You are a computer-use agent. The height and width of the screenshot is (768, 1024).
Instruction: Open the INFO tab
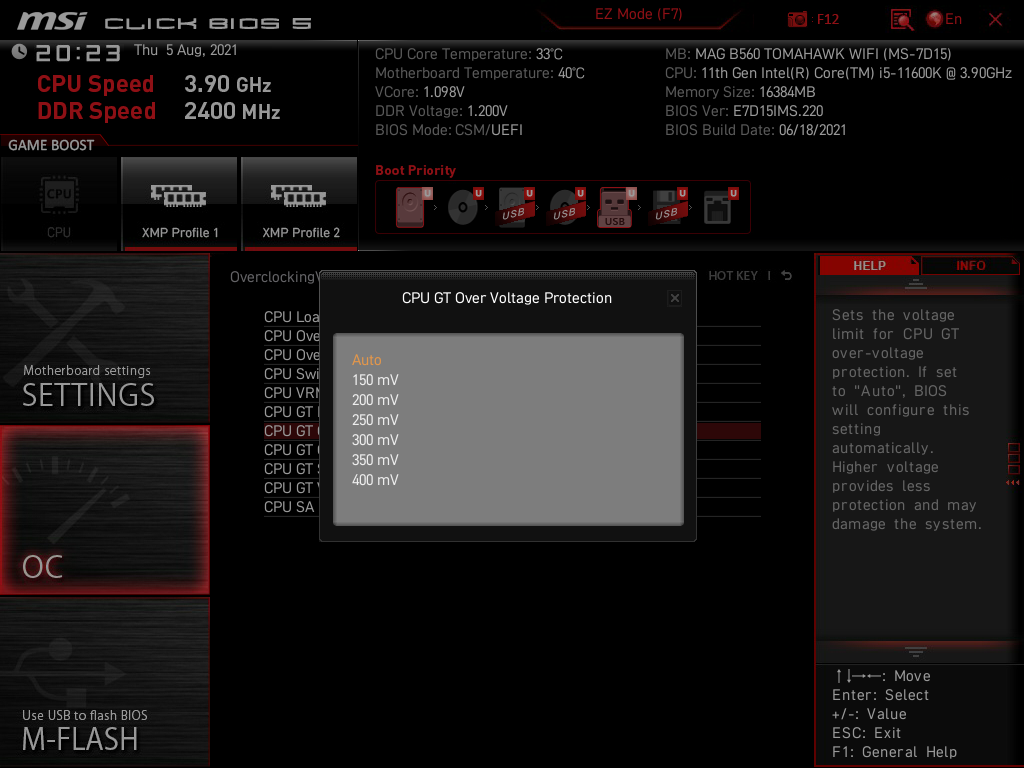click(970, 266)
